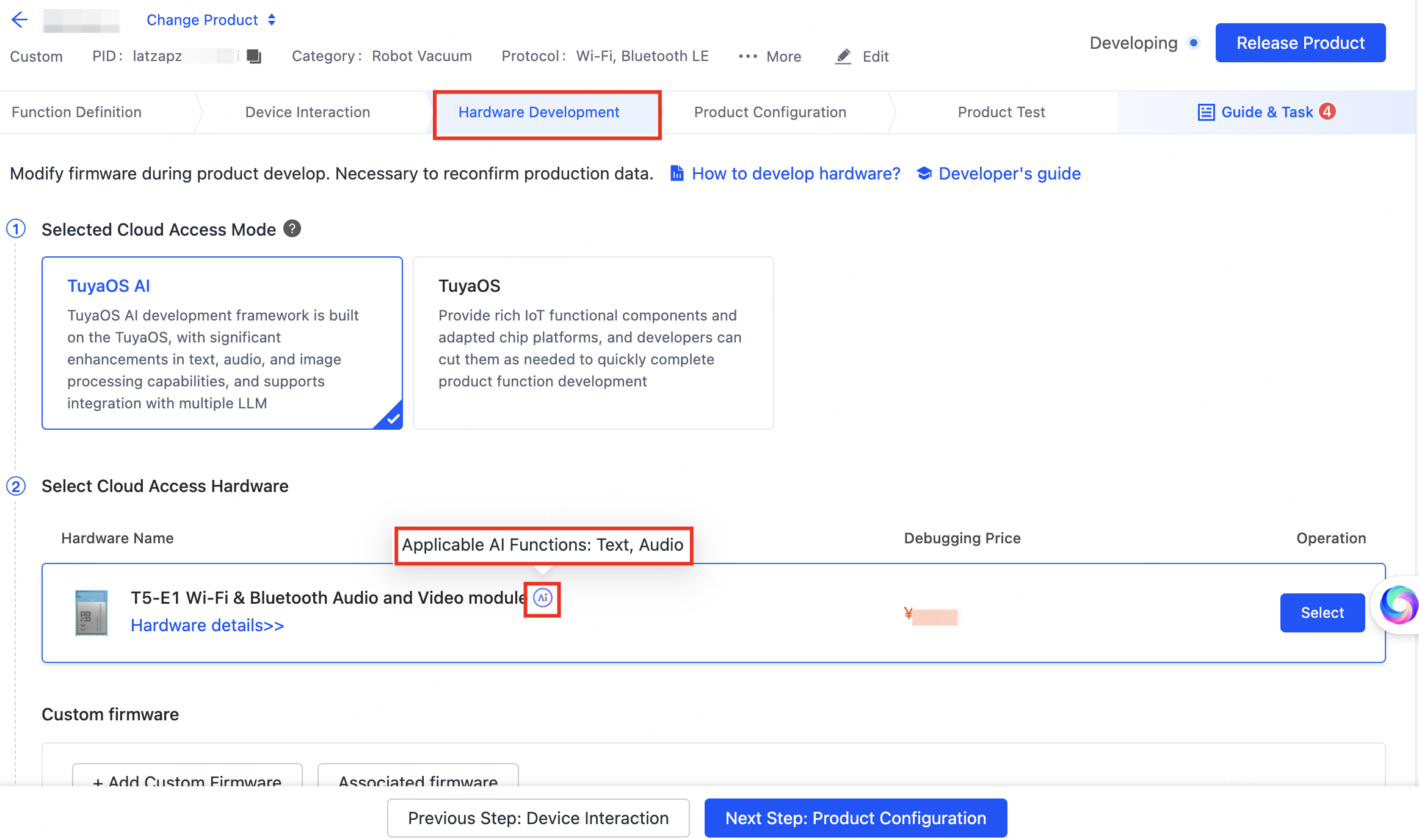Image resolution: width=1419 pixels, height=840 pixels.
Task: Select the TuyaOS access mode card
Action: [x=593, y=343]
